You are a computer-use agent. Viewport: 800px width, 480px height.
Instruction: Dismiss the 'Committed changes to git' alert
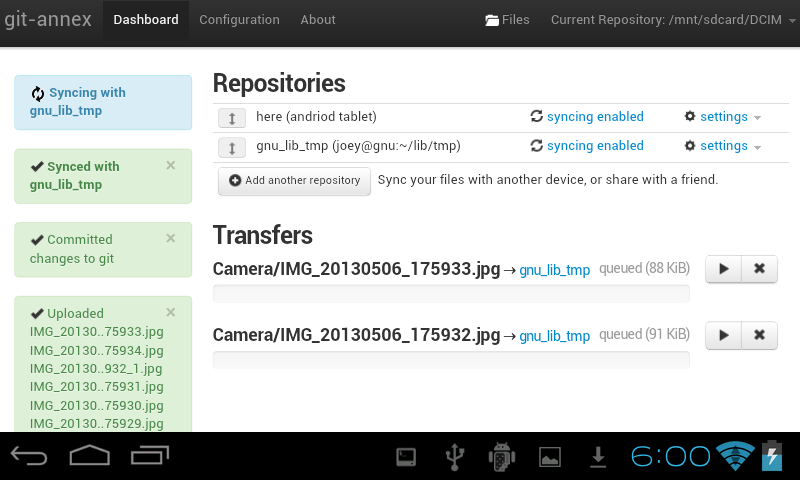[170, 238]
